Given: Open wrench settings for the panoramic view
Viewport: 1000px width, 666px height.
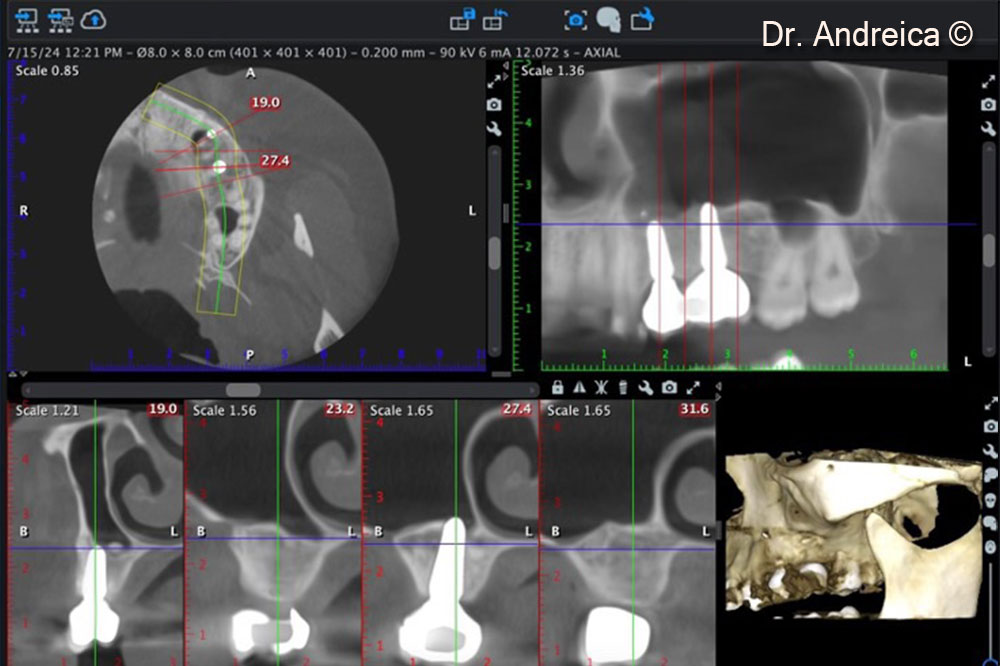Looking at the screenshot, I should tap(988, 127).
